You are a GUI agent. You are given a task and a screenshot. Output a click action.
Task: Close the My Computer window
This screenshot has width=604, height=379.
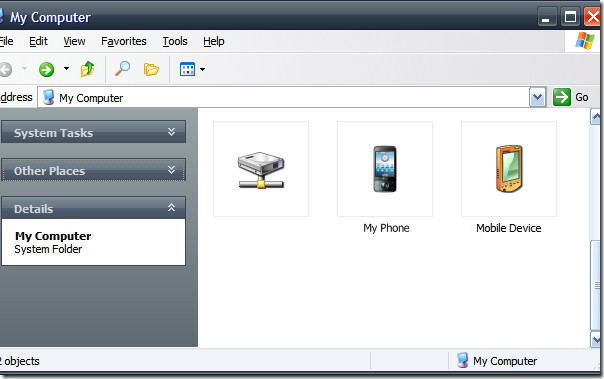pyautogui.click(x=593, y=17)
